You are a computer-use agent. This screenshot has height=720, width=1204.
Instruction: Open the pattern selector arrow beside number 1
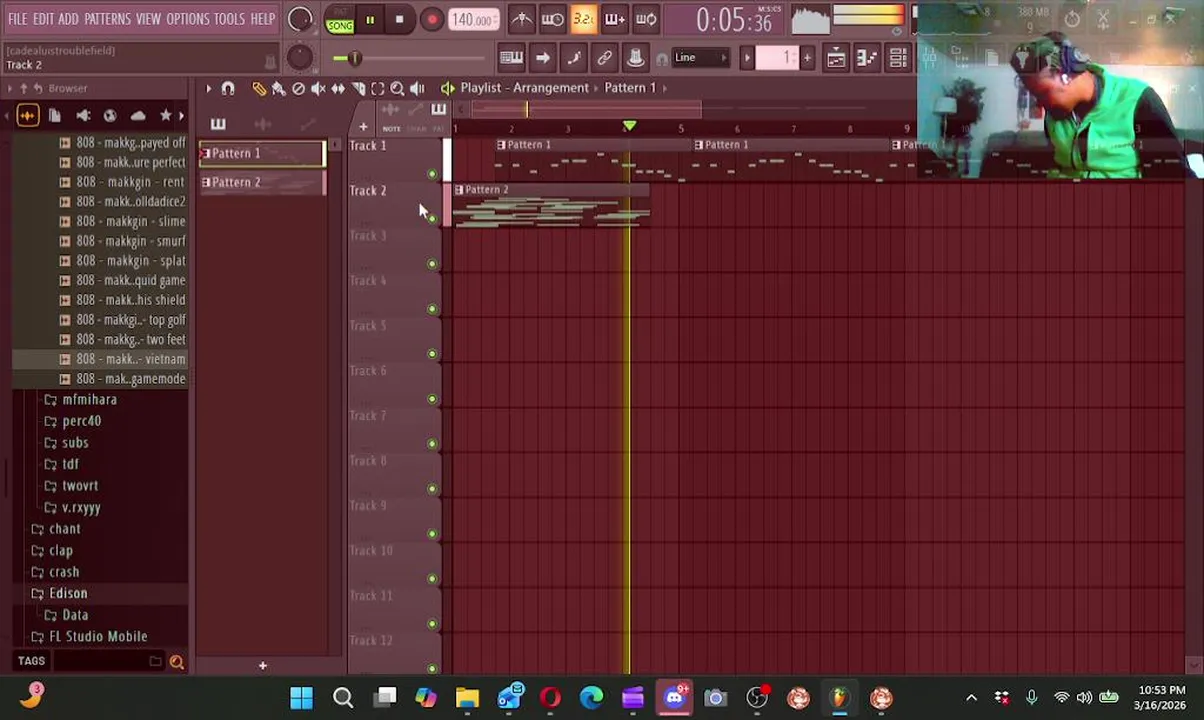746,58
